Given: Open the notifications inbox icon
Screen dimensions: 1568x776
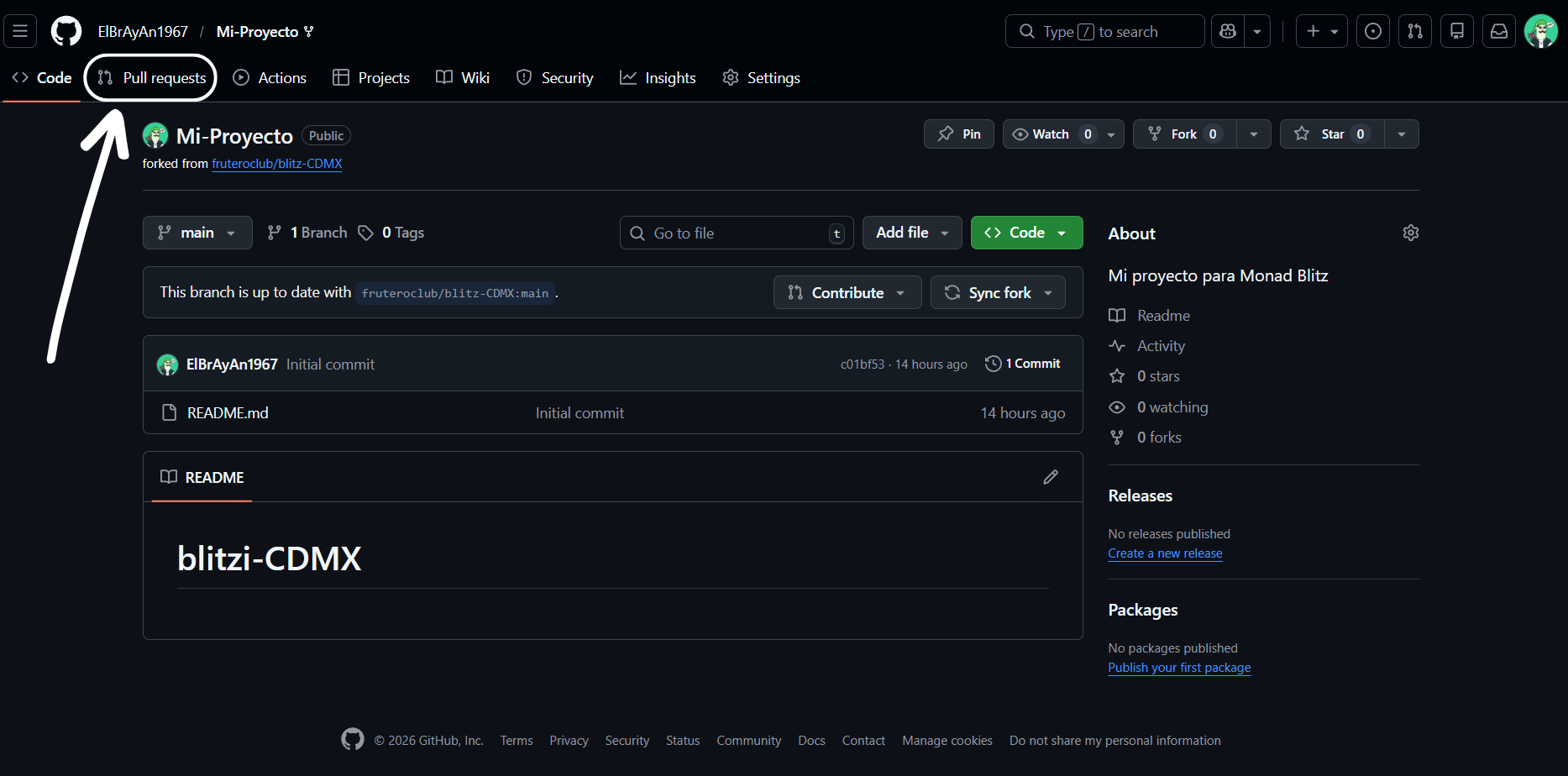Looking at the screenshot, I should pos(1499,31).
